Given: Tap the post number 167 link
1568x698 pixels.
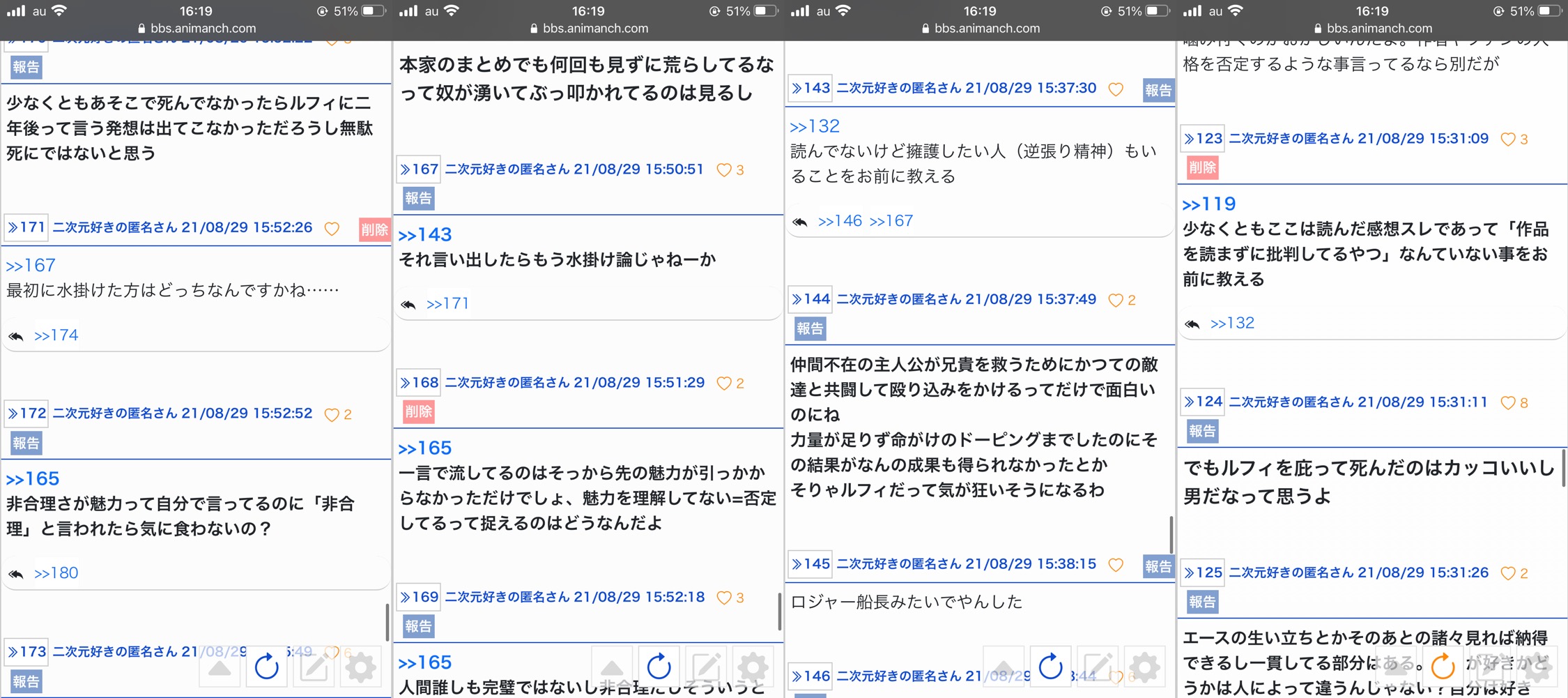Looking at the screenshot, I should tap(419, 169).
